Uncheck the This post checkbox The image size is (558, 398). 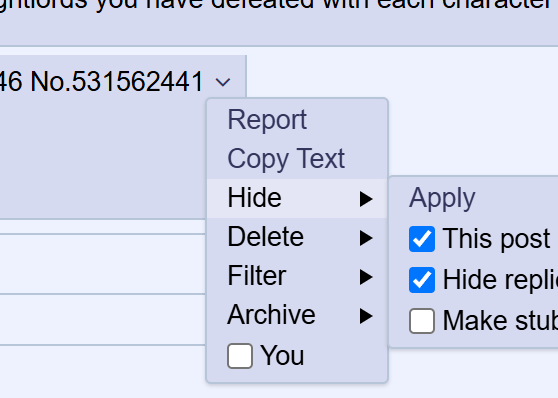click(422, 239)
